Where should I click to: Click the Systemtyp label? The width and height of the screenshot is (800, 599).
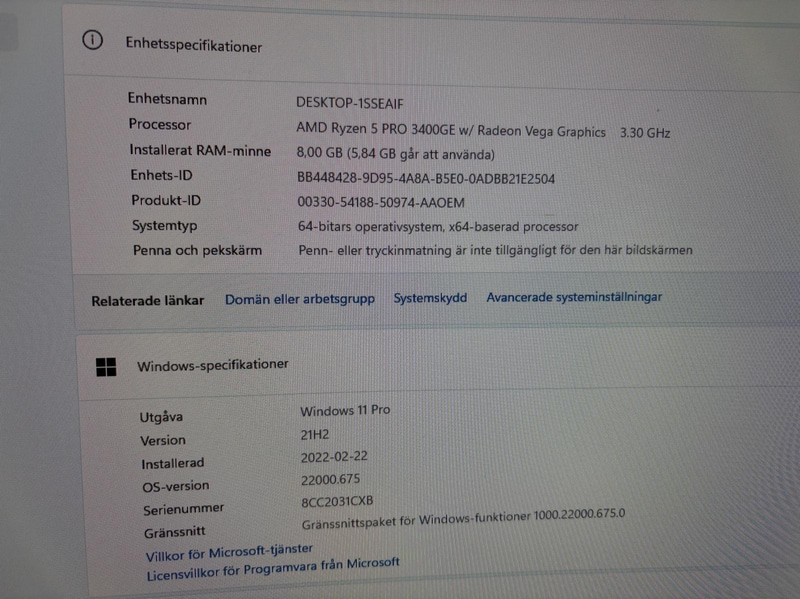tap(164, 226)
